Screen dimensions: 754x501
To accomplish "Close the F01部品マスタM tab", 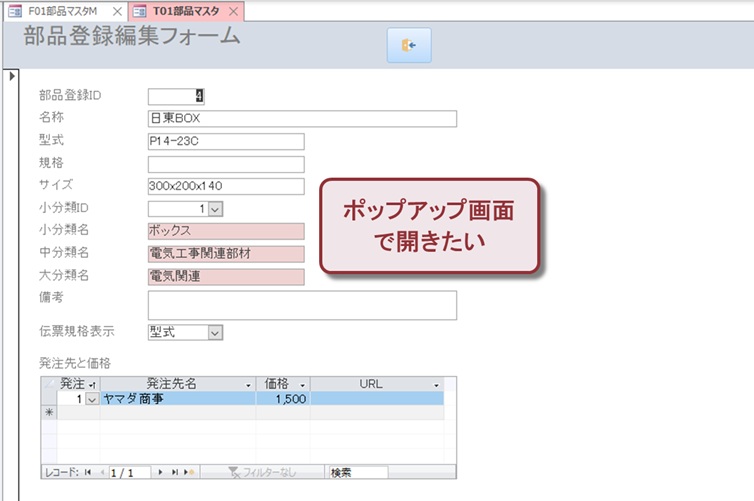I will click(116, 11).
